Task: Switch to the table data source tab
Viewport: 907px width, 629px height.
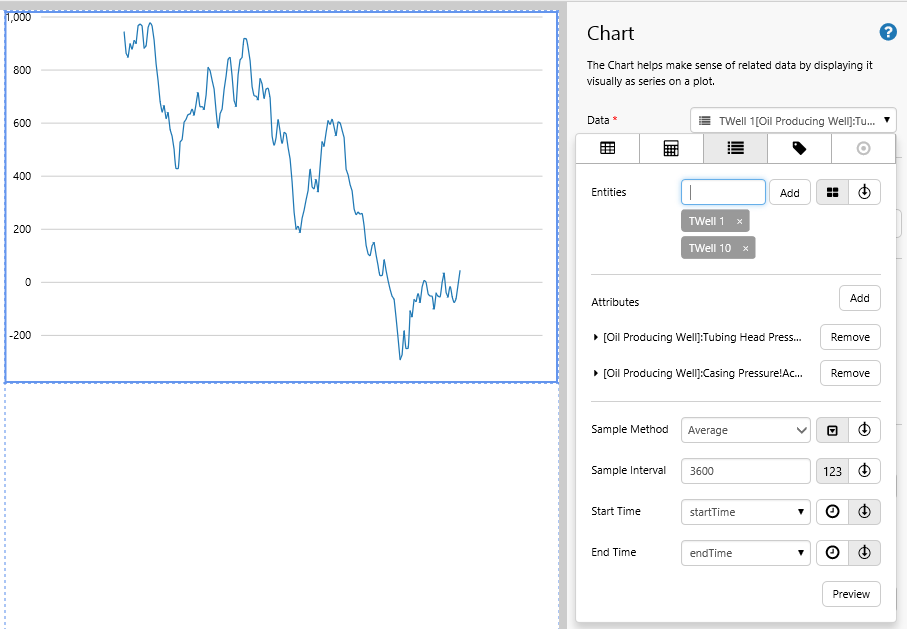Action: click(x=607, y=148)
